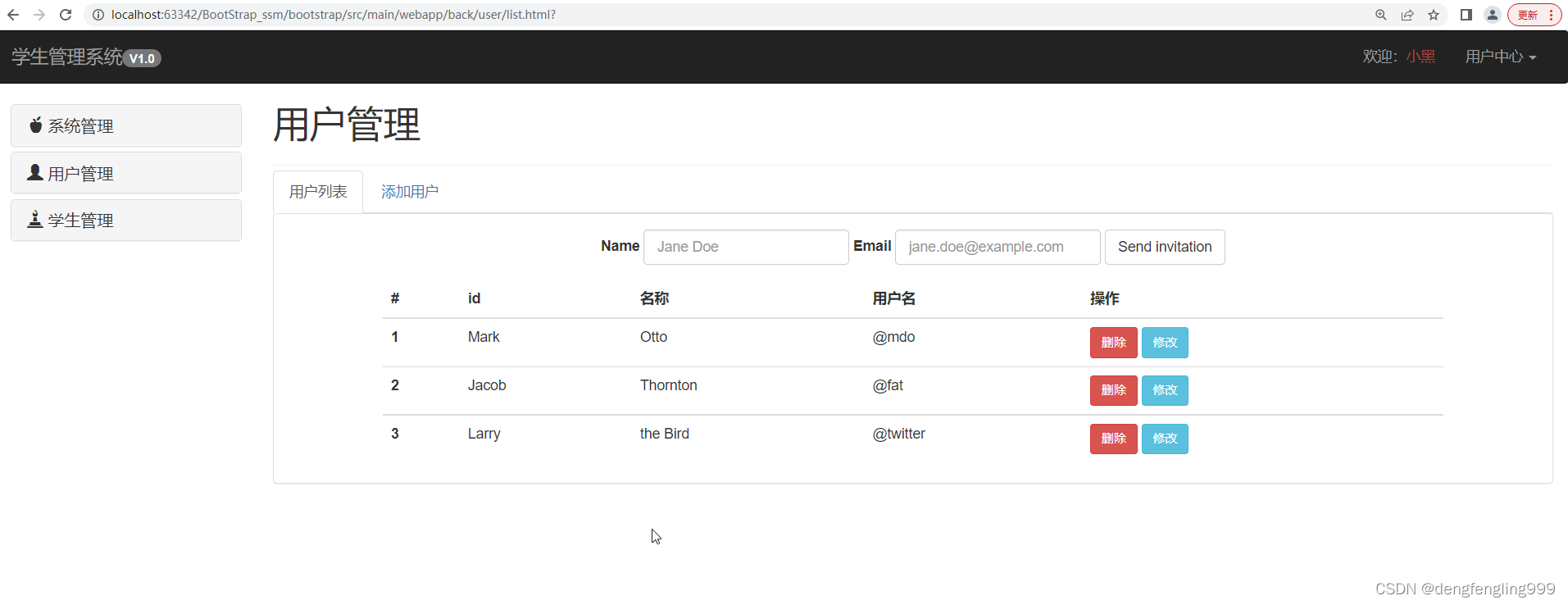The height and width of the screenshot is (605, 1568).
Task: Select the 用户列表 tab
Action: pos(318,192)
